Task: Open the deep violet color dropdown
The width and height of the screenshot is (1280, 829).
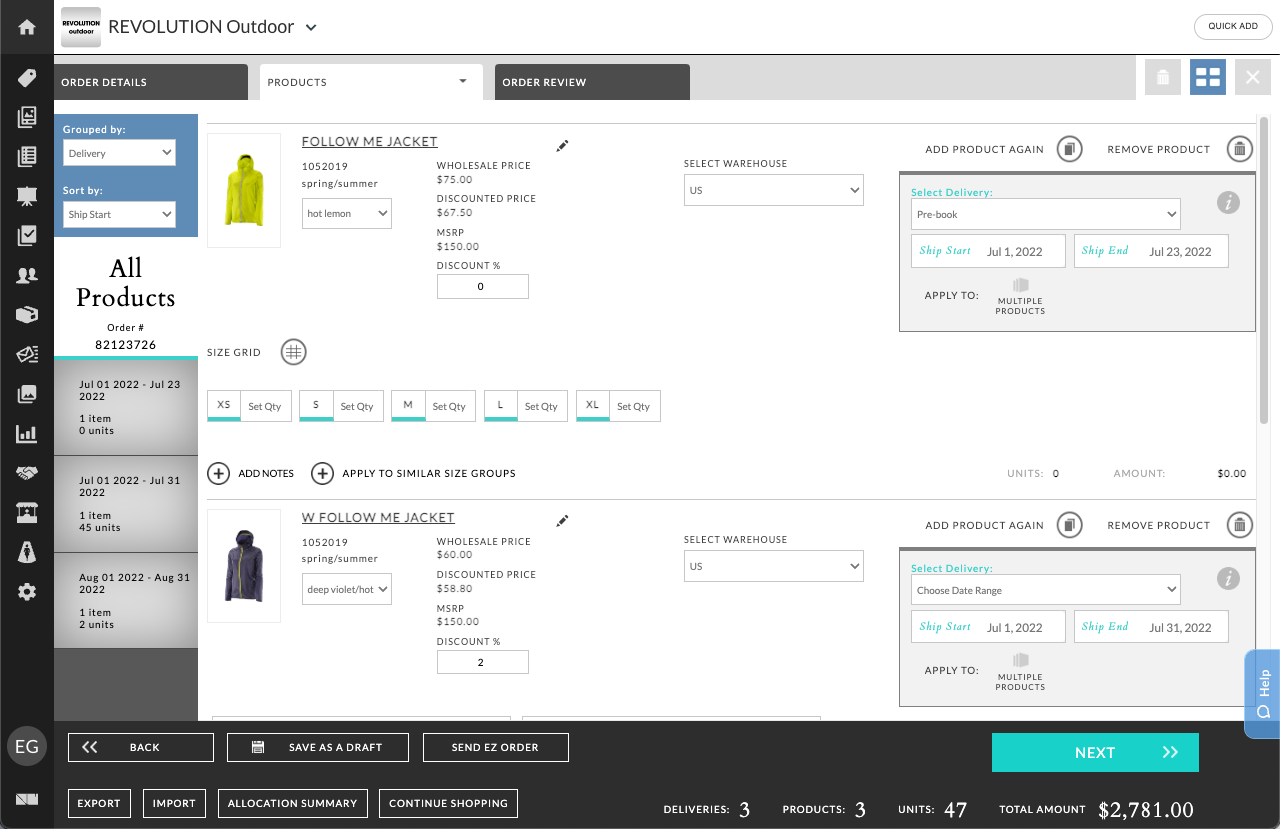Action: coord(347,589)
